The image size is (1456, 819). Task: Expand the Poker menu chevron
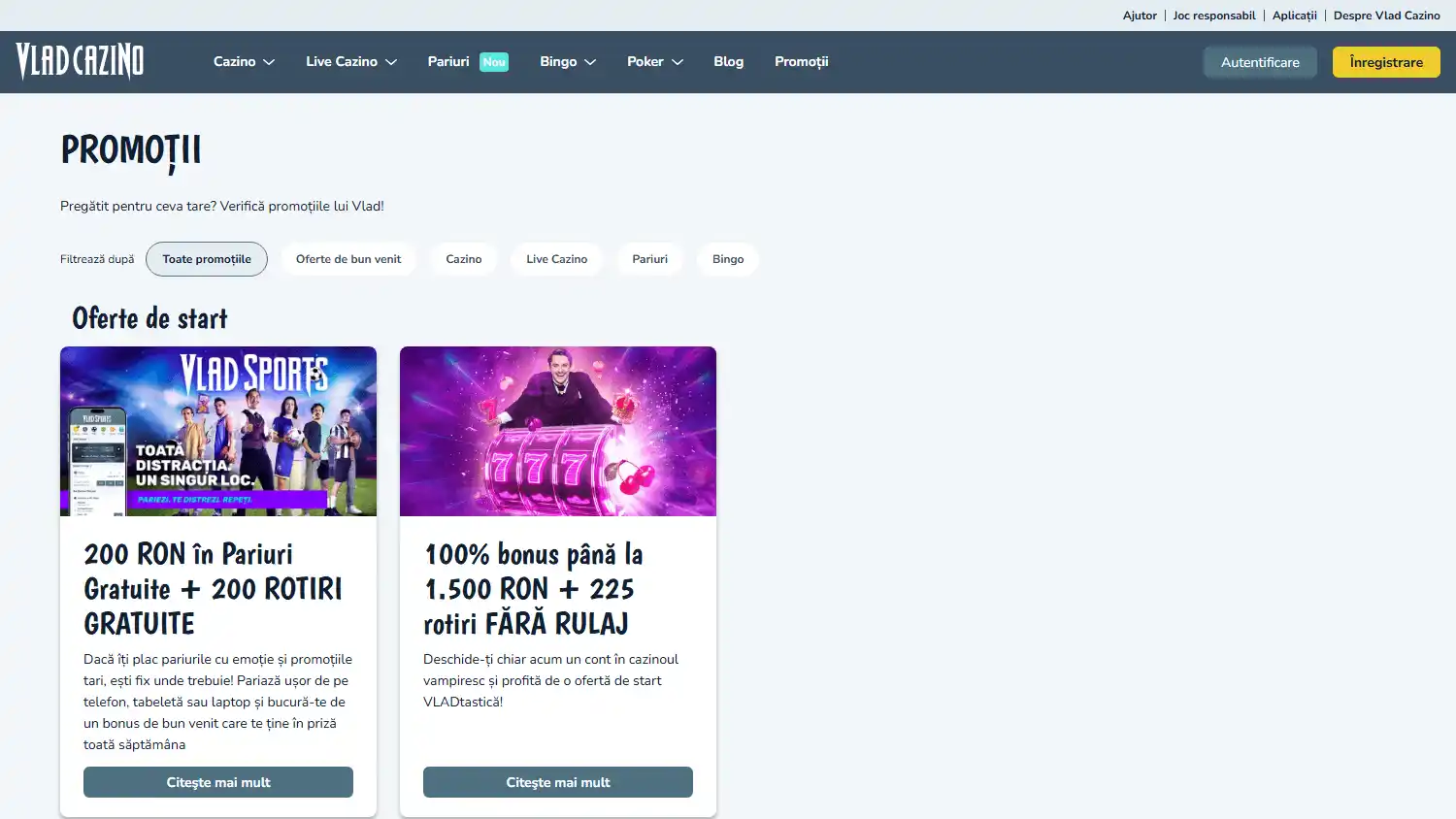(x=678, y=62)
